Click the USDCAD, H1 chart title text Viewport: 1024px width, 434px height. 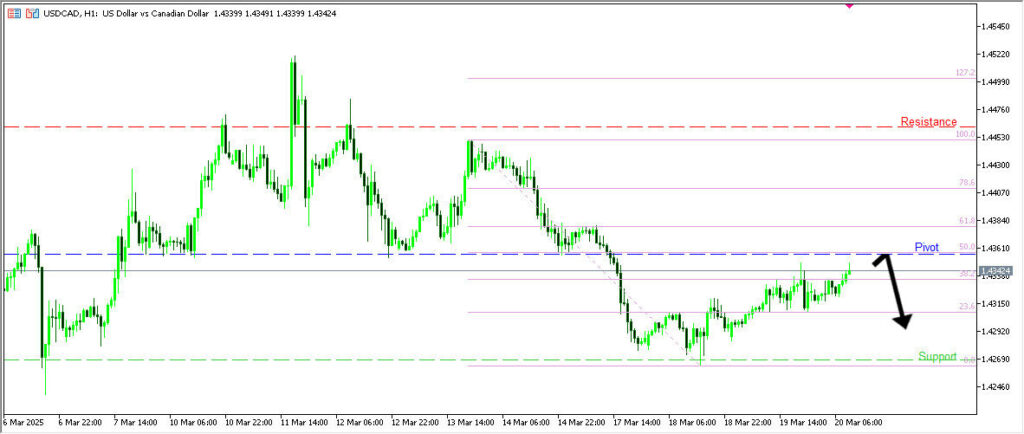click(x=67, y=13)
